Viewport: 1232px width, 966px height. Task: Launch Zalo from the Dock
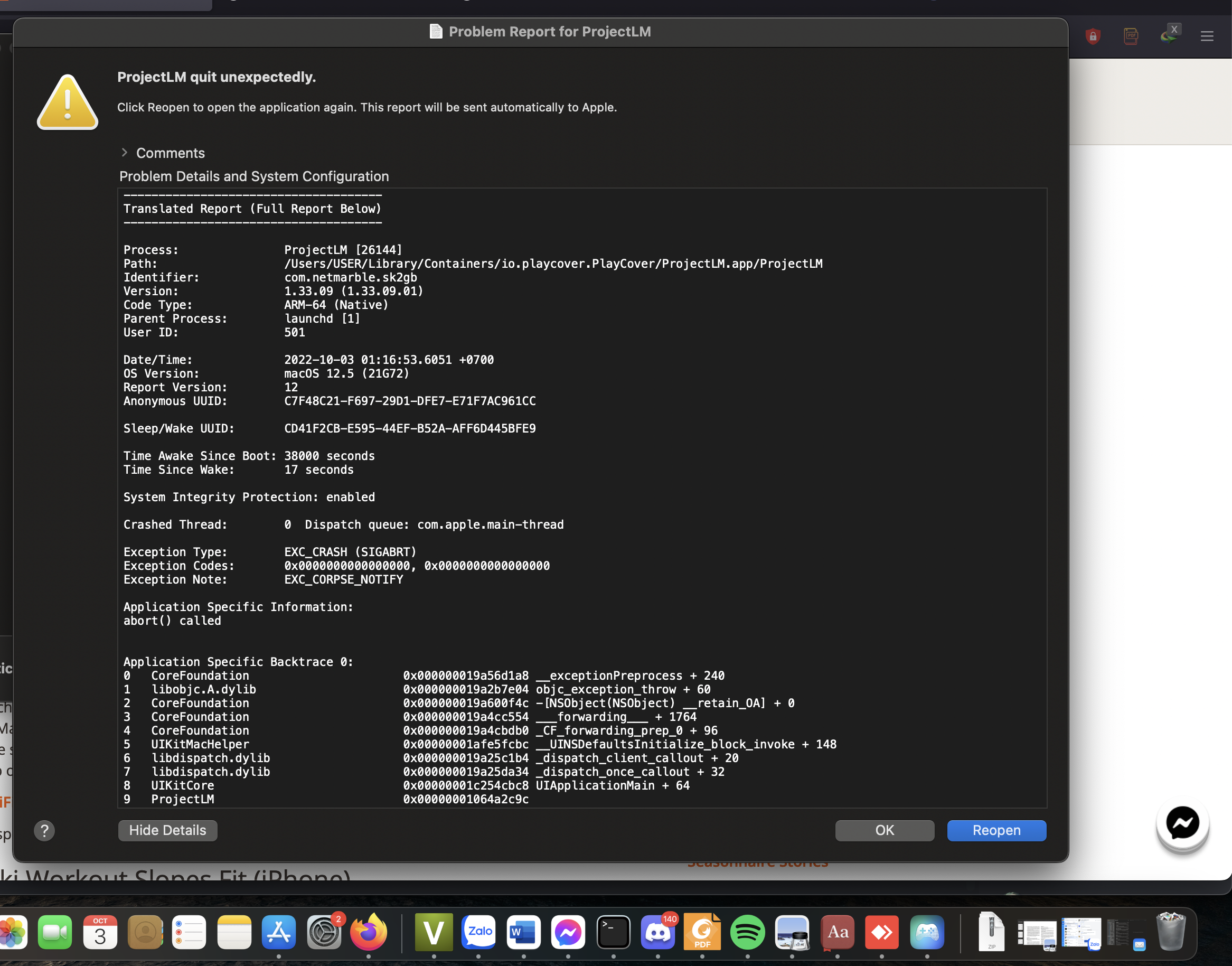[x=478, y=933]
